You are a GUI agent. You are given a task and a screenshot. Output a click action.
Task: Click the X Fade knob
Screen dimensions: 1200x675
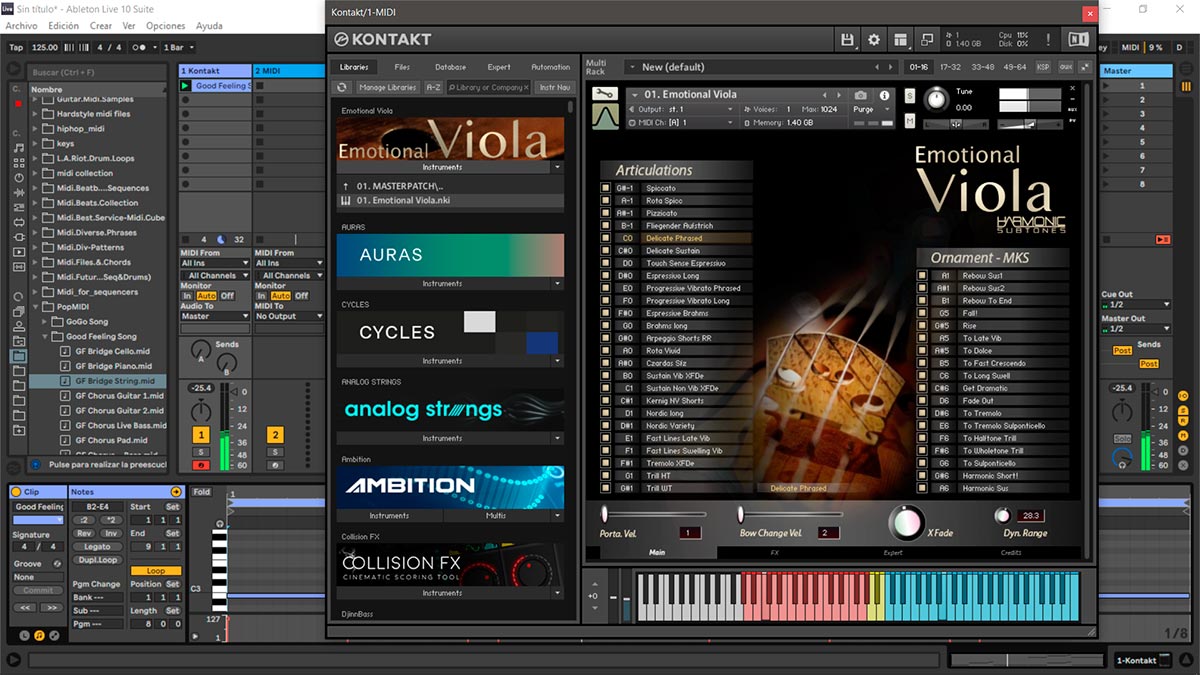point(907,523)
